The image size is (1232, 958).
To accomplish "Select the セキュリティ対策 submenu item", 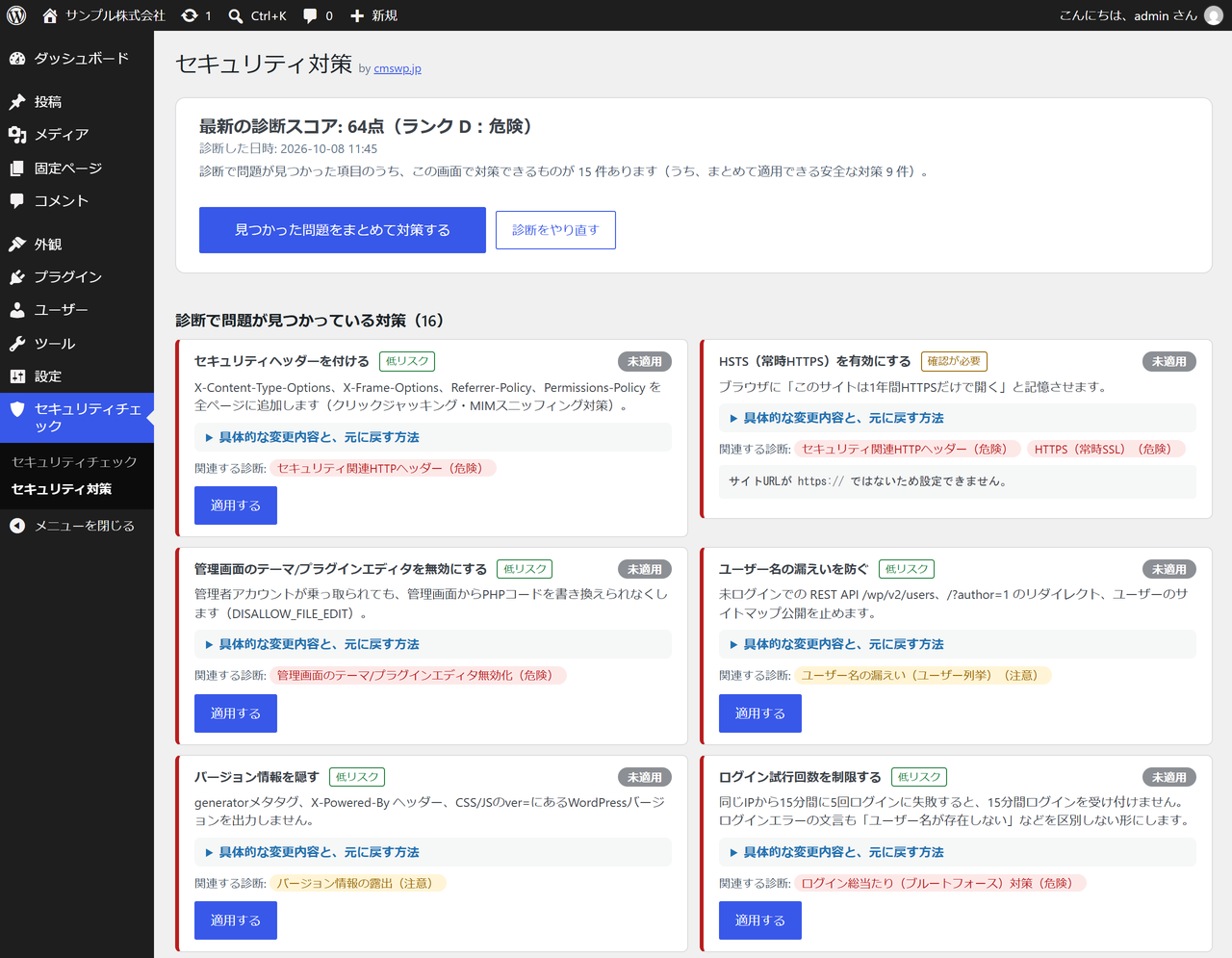I will pyautogui.click(x=62, y=489).
